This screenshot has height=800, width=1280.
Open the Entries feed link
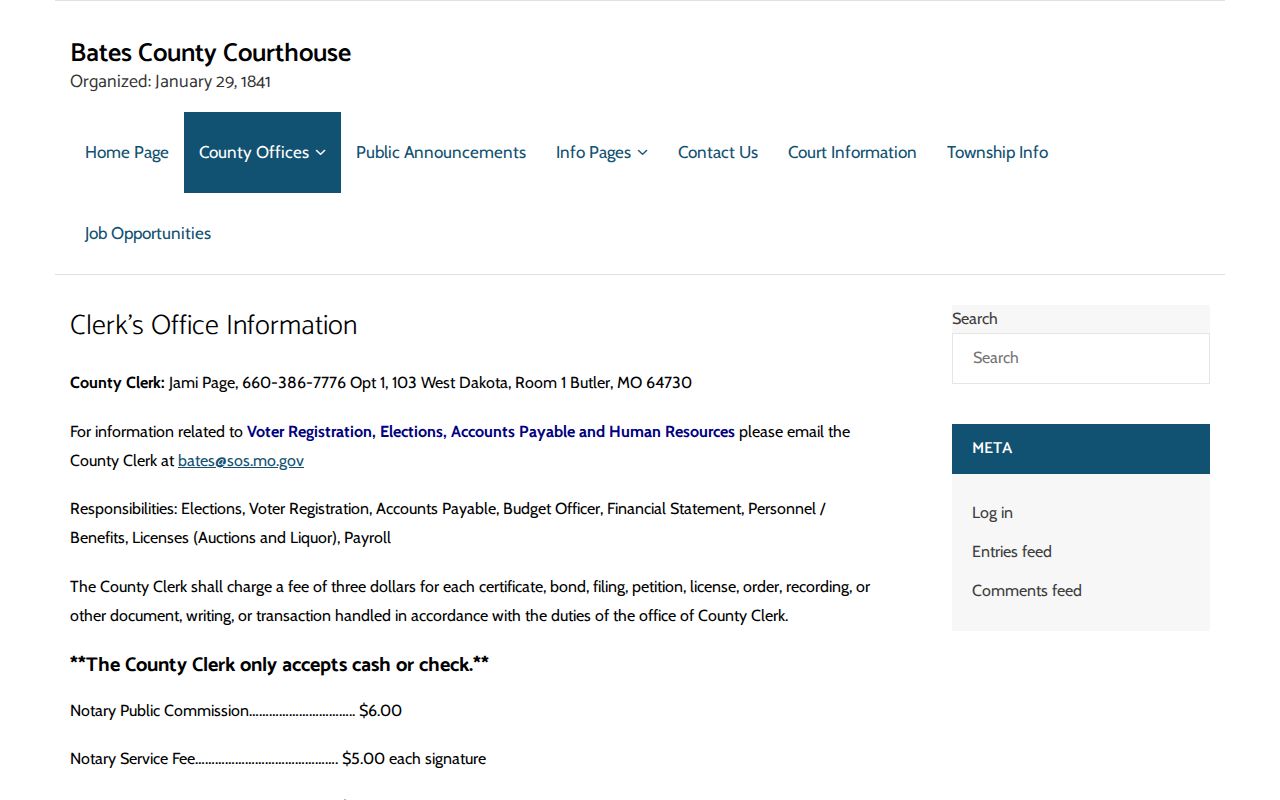pos(1012,552)
